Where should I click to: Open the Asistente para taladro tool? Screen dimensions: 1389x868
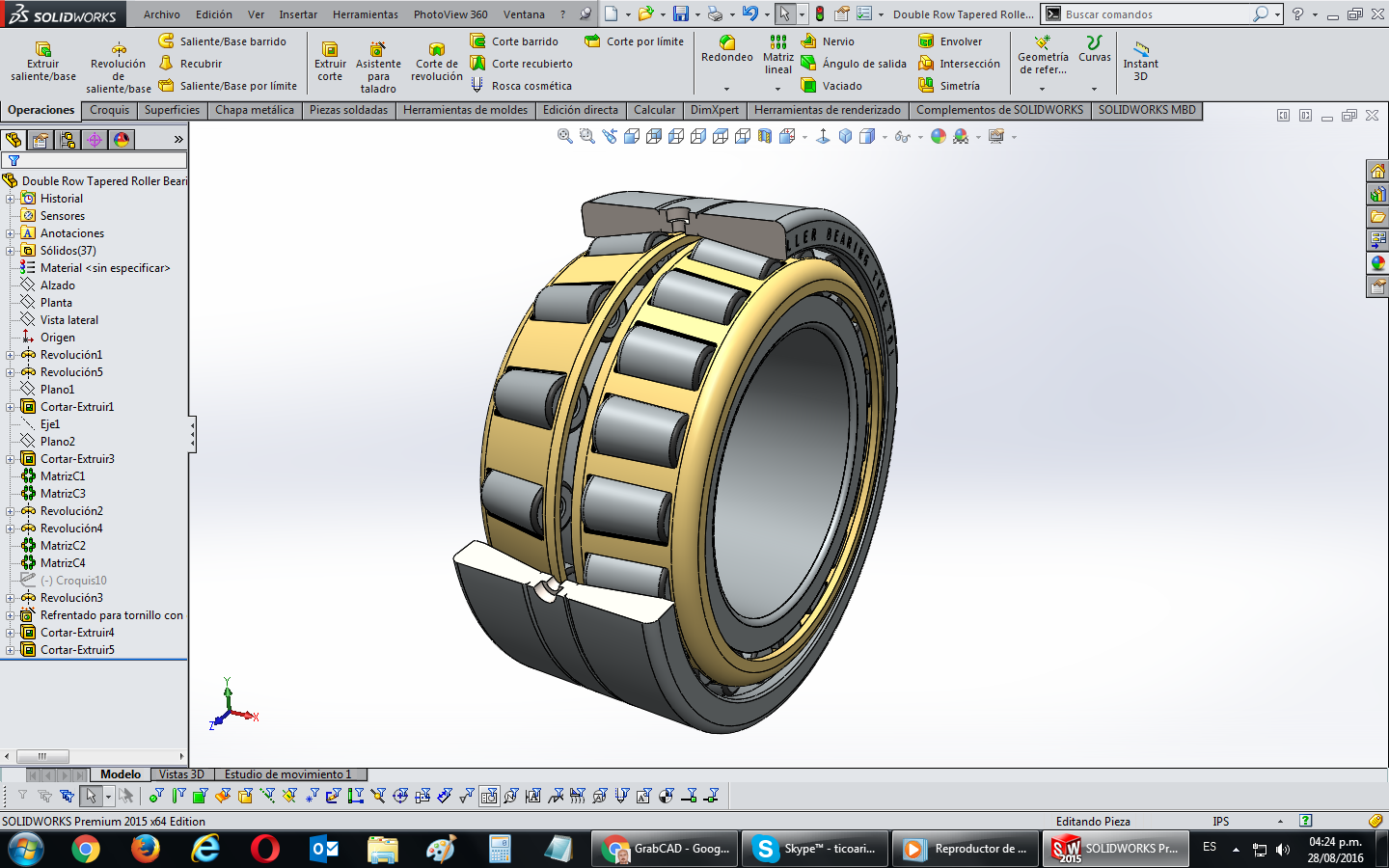[x=378, y=68]
